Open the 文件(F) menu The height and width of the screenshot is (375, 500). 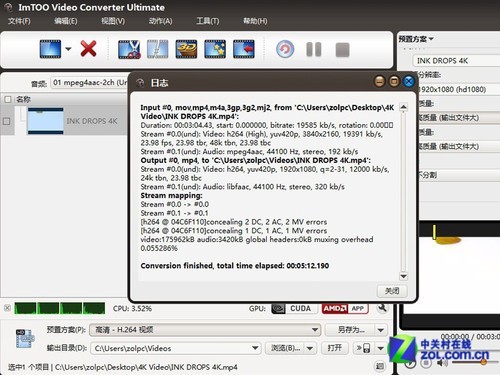[19, 21]
